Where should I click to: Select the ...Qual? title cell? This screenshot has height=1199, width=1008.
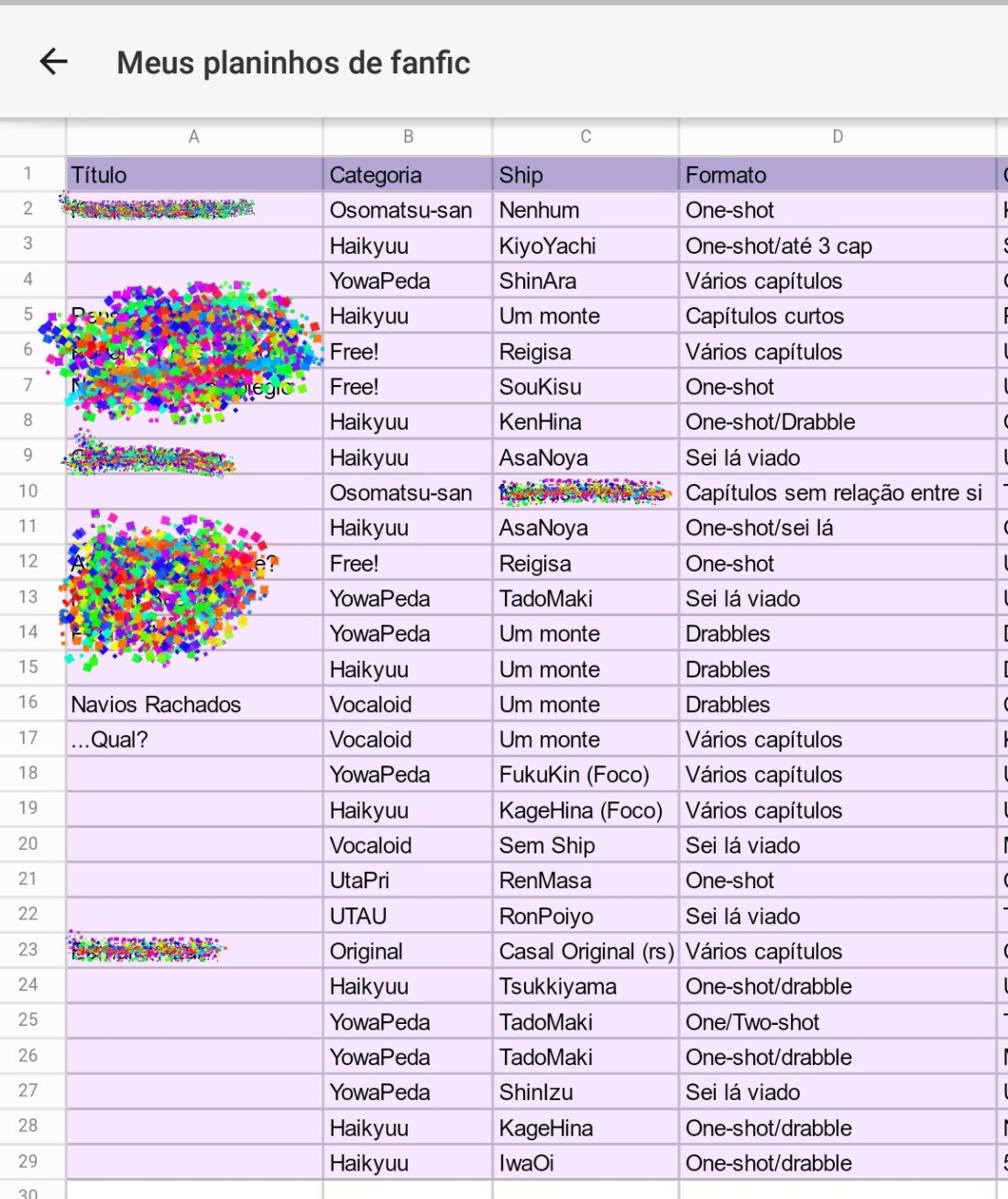(194, 740)
